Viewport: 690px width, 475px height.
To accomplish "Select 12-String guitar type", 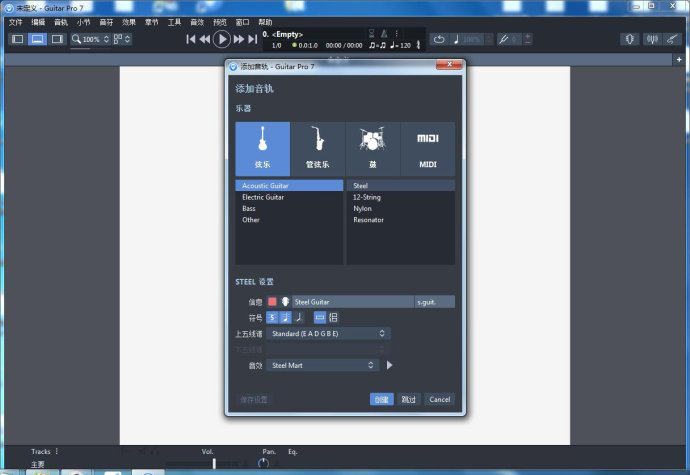I will click(401, 197).
